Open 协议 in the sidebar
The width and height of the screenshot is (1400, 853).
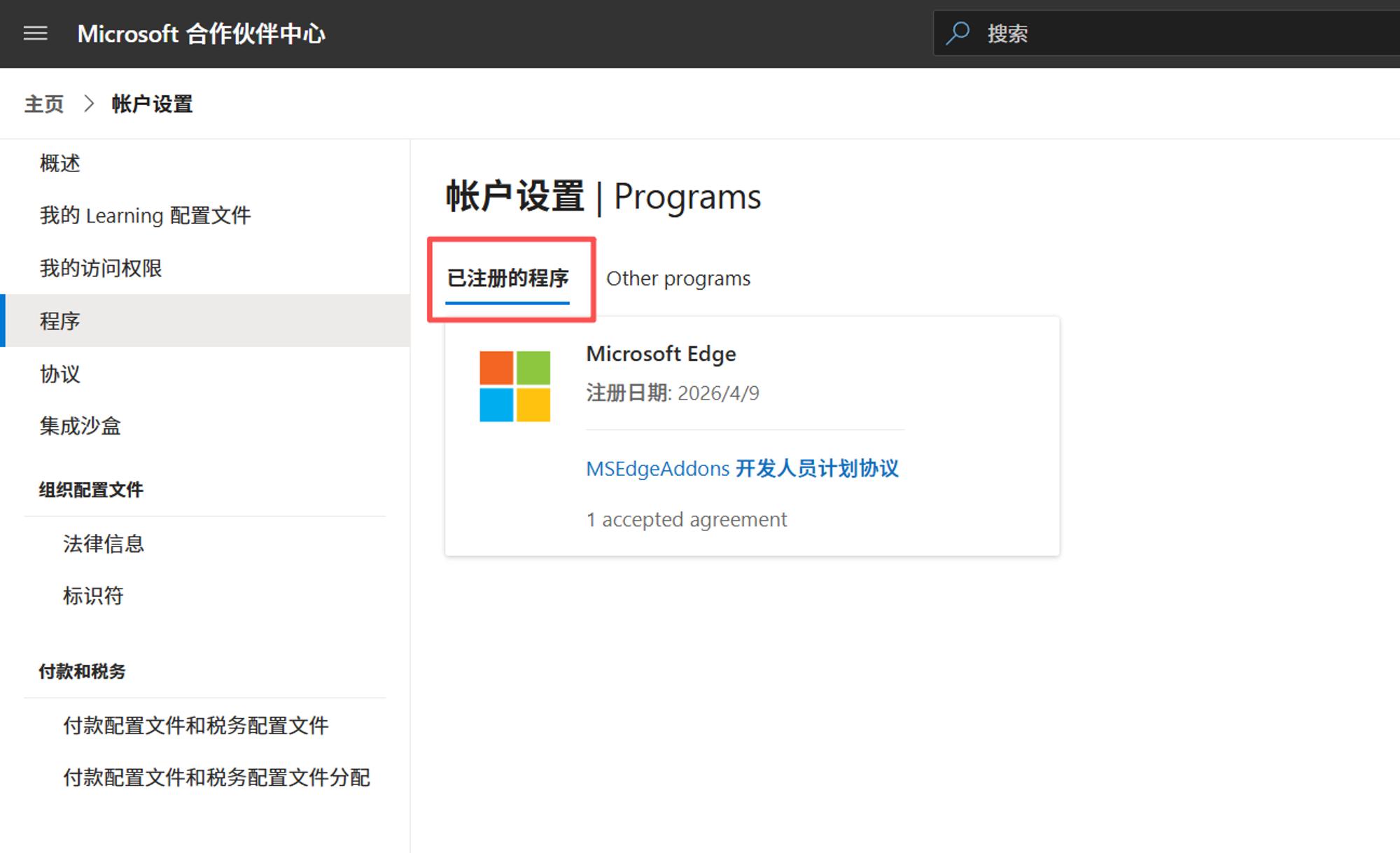[60, 374]
